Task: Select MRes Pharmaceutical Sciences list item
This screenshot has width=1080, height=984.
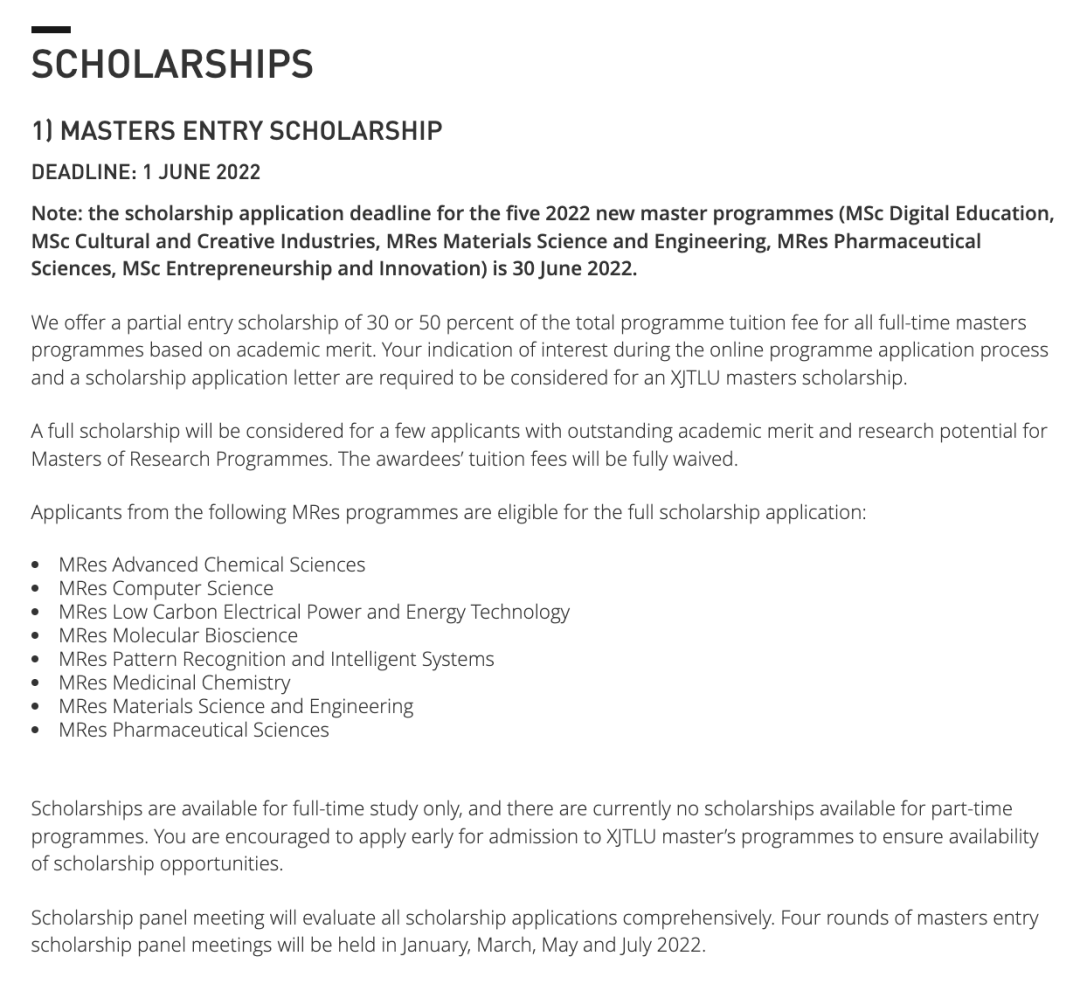Action: coord(193,730)
